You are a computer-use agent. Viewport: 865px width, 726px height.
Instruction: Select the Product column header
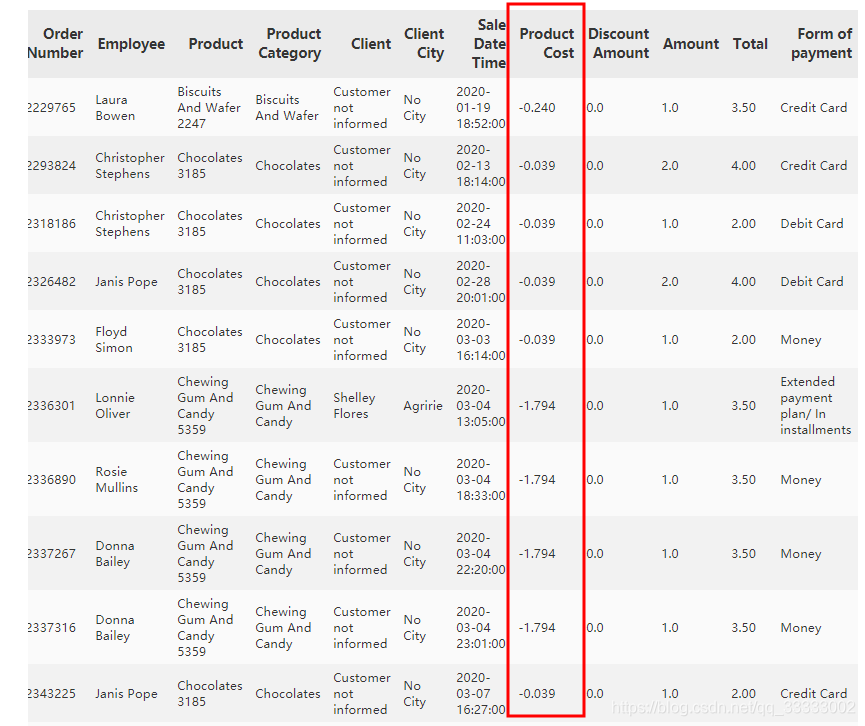[x=216, y=44]
